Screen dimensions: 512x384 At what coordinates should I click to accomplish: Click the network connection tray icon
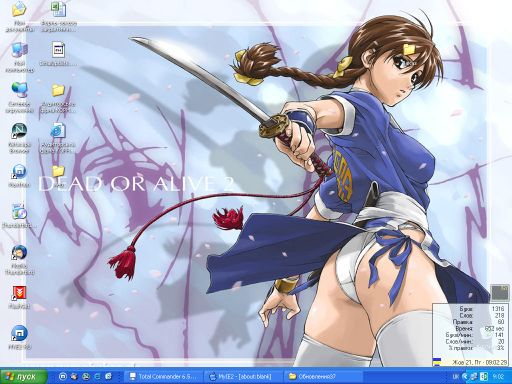coord(474,377)
